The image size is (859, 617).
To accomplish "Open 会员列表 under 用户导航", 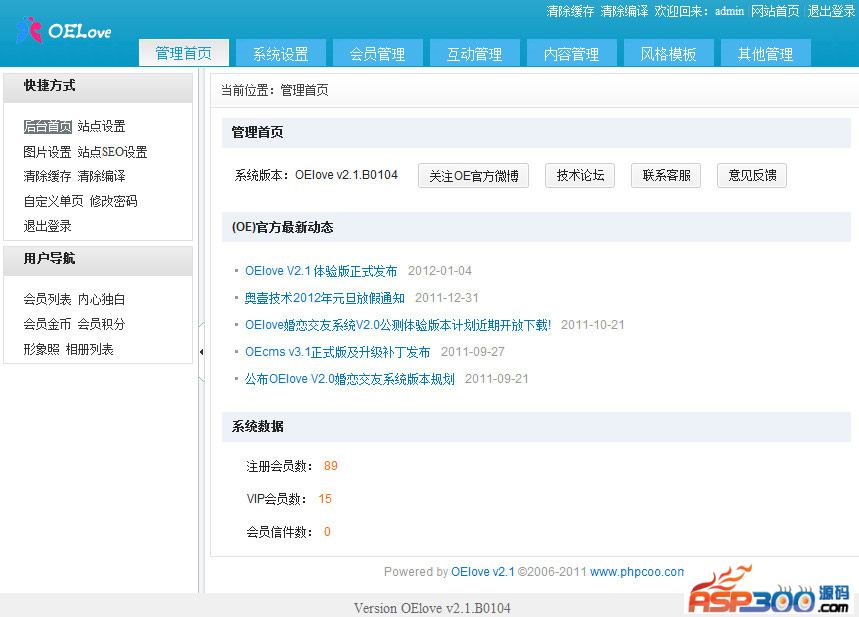I will pos(47,299).
